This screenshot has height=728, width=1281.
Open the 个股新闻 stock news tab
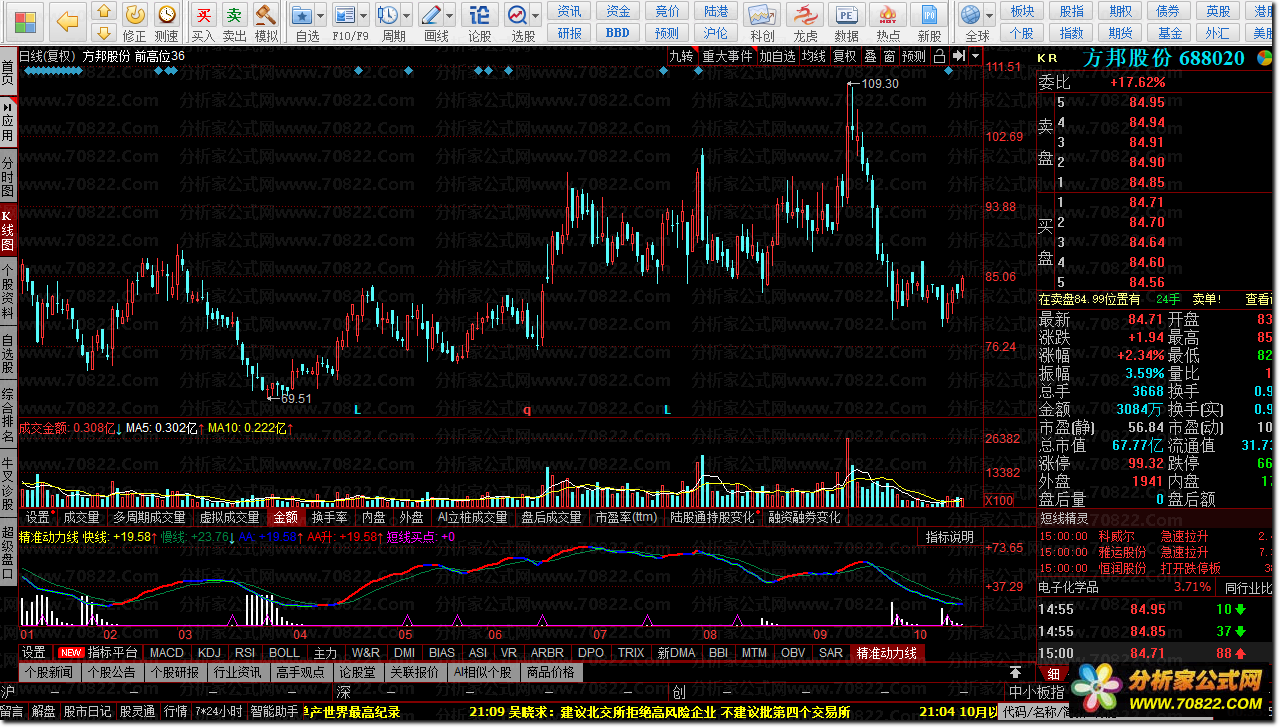49,672
